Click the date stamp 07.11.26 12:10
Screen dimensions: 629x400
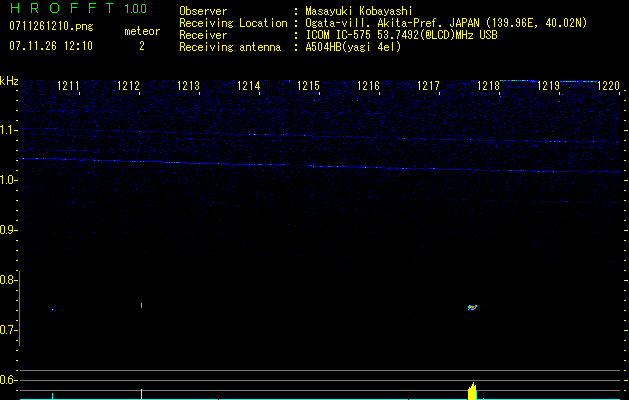pyautogui.click(x=51, y=46)
